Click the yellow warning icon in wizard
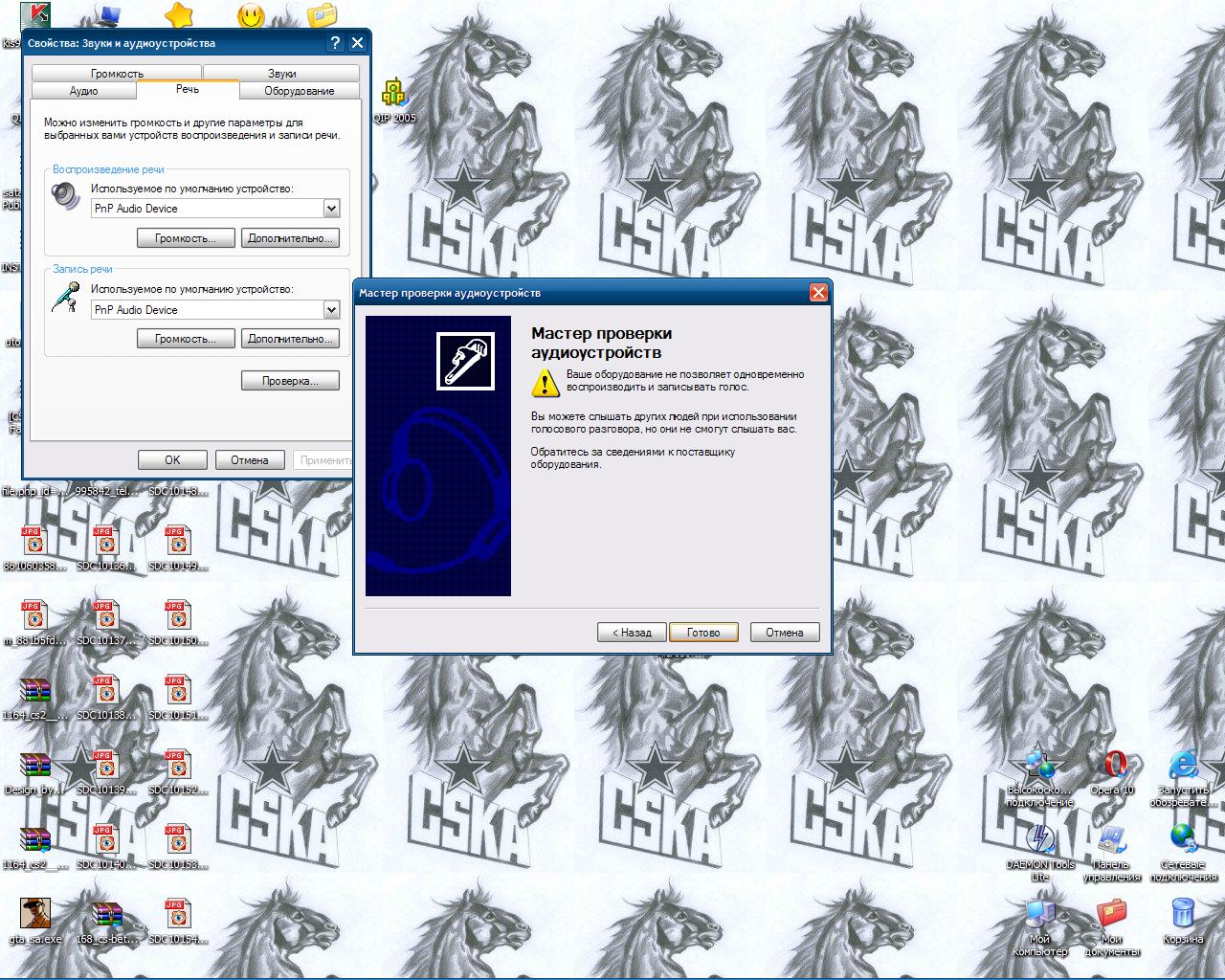The height and width of the screenshot is (980, 1225). pos(545,383)
